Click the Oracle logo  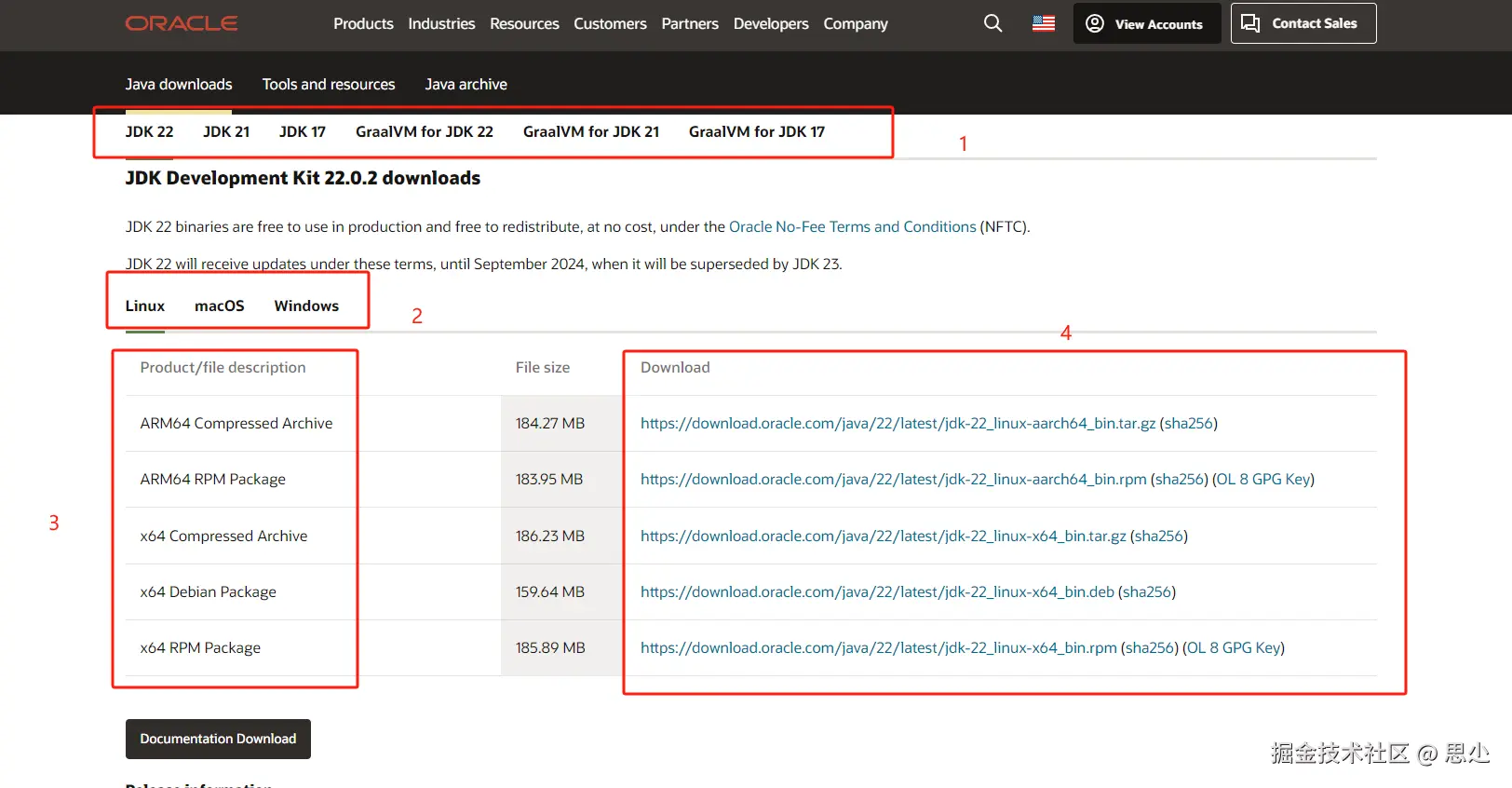coord(182,23)
